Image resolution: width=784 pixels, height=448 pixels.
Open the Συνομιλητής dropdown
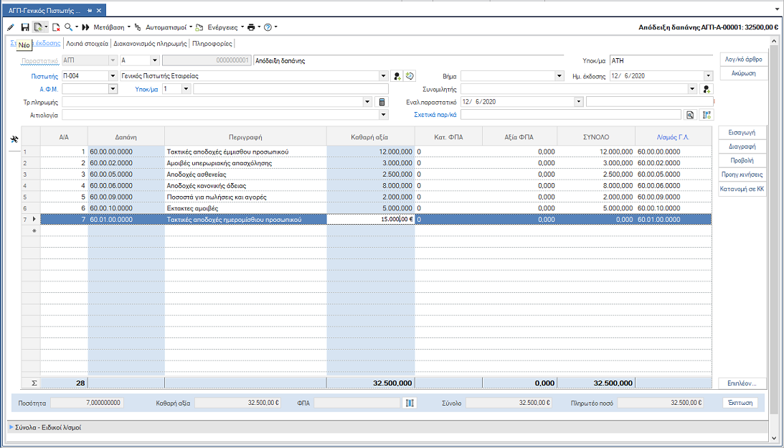(692, 89)
